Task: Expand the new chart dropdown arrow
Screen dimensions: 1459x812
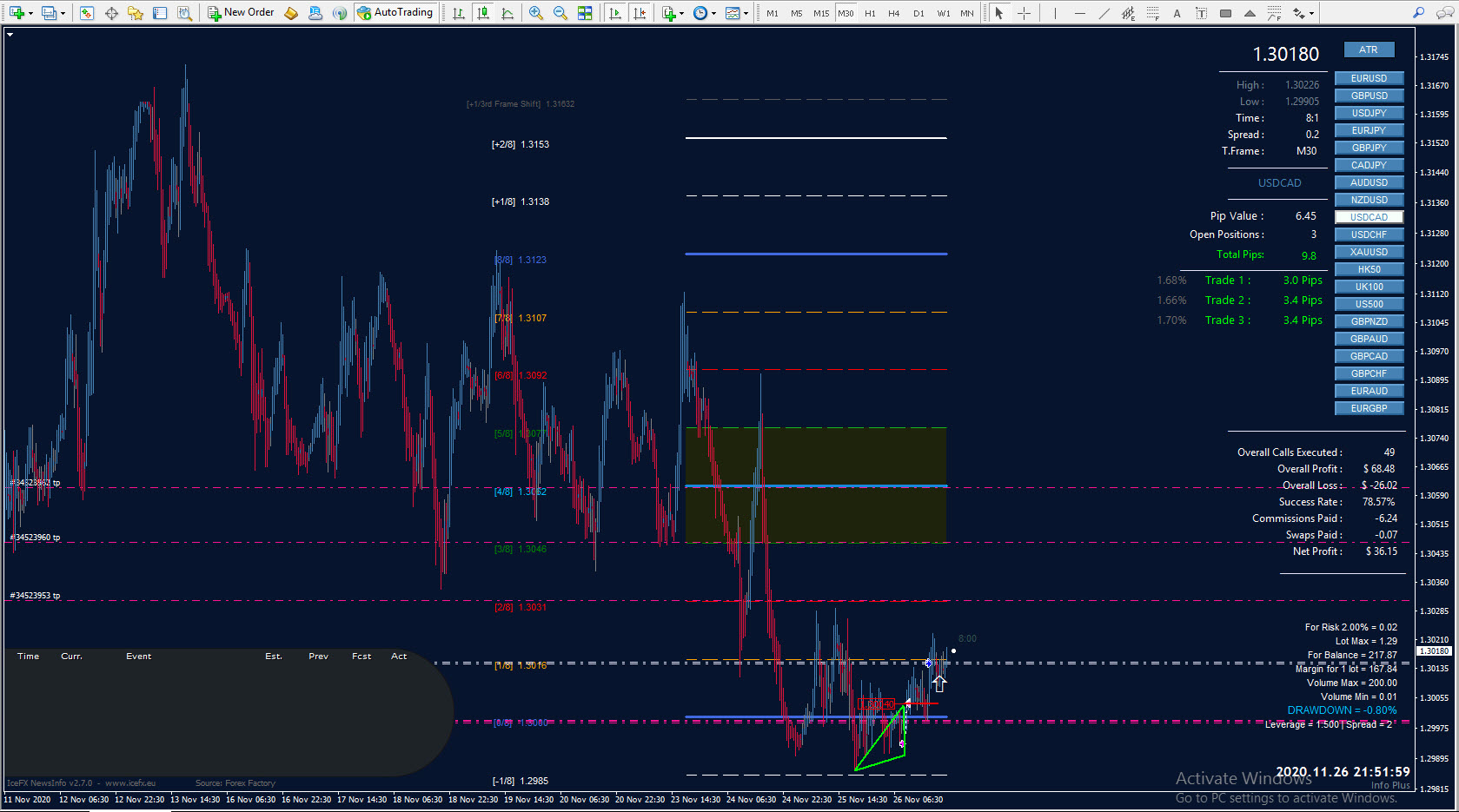Action: (x=32, y=13)
